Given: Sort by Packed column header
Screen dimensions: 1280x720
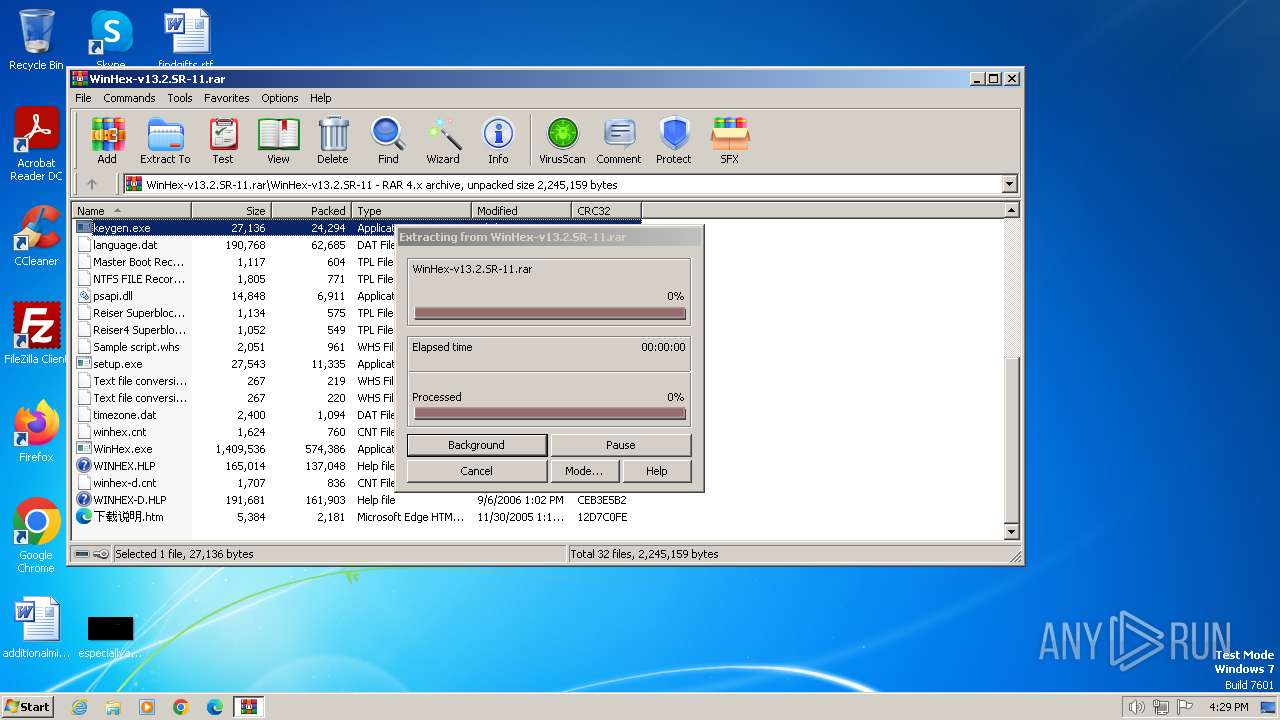Looking at the screenshot, I should [x=311, y=211].
